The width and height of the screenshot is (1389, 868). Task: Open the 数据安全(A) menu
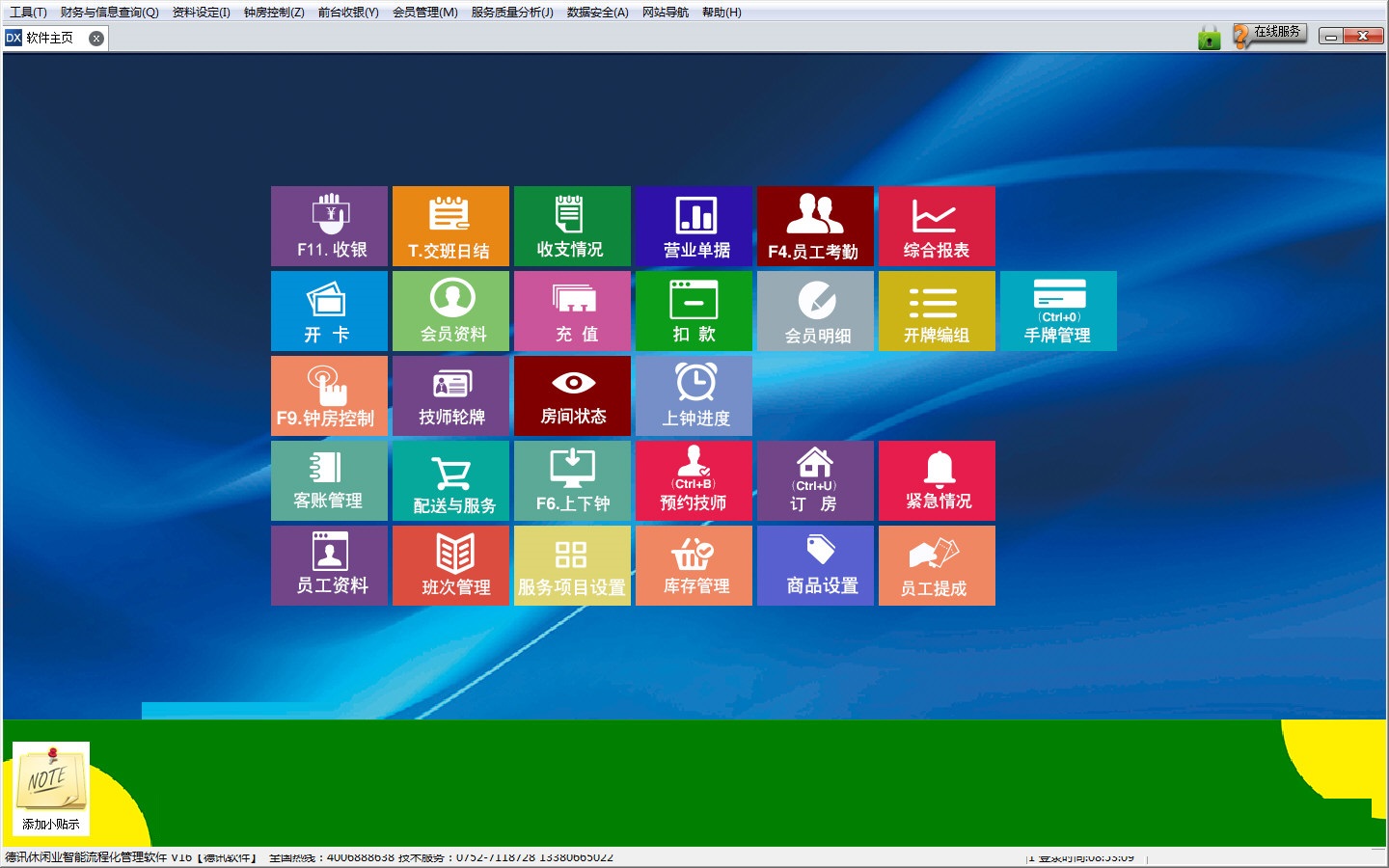click(x=597, y=12)
